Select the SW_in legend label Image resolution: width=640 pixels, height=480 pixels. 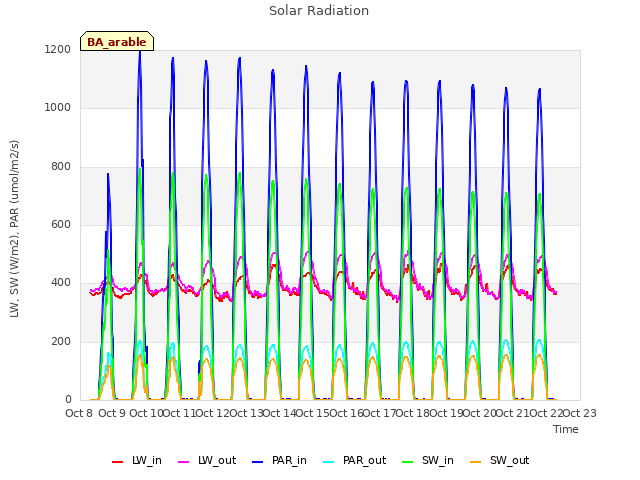(438, 460)
